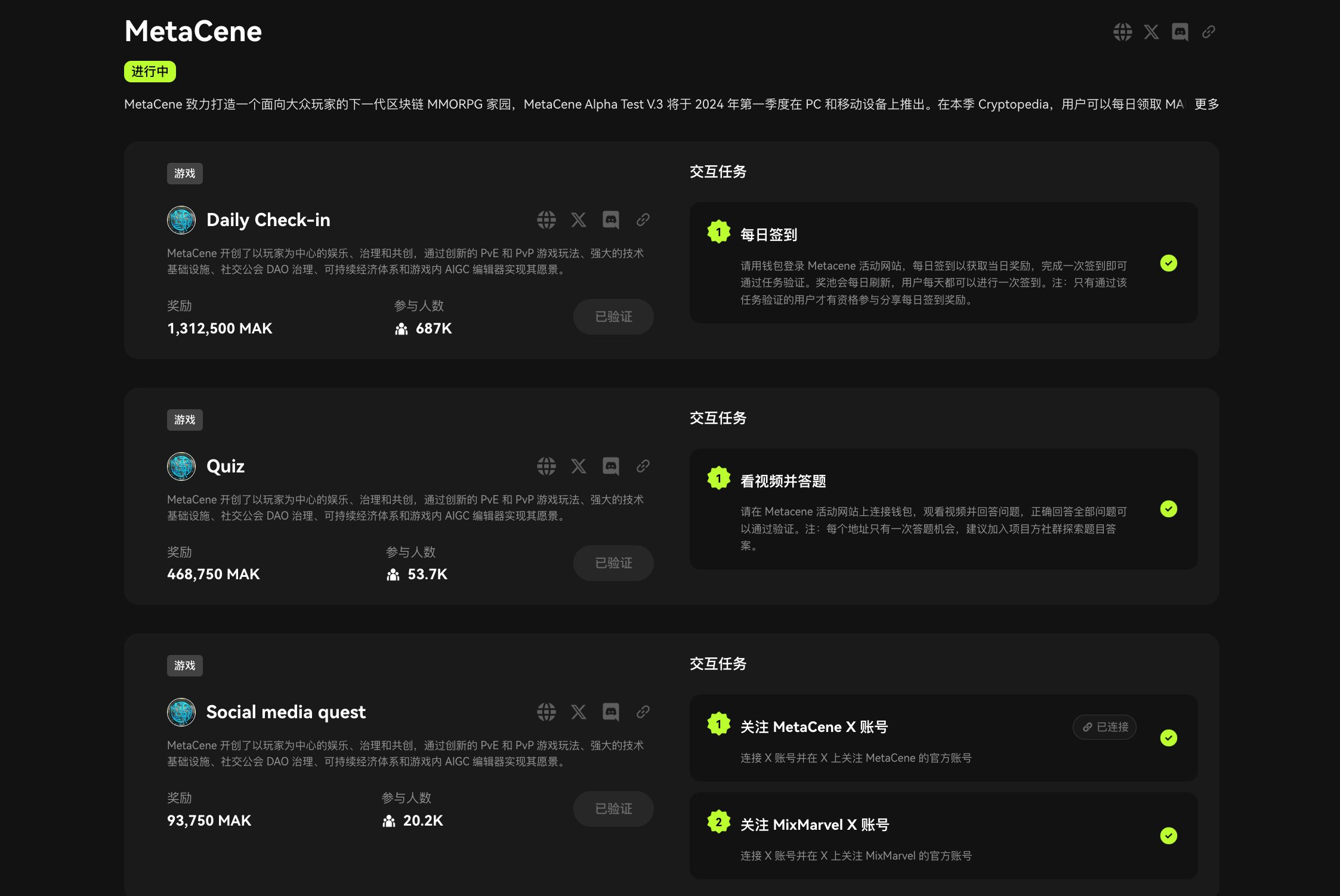Screen dimensions: 1340x896
Task: Open MetaCene Discord icon in header
Action: [1180, 32]
